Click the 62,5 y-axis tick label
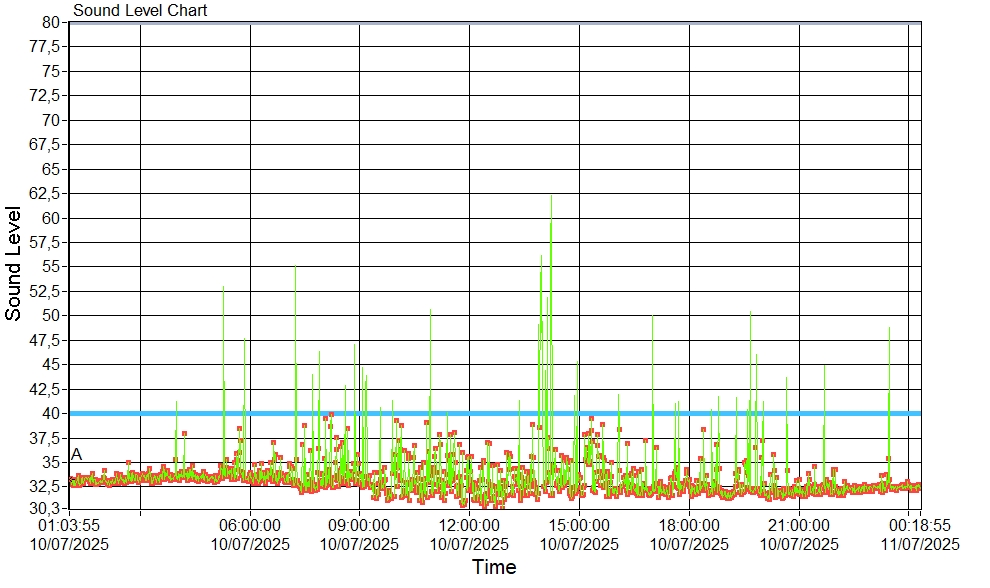Viewport: 990px width, 588px height. 46,193
